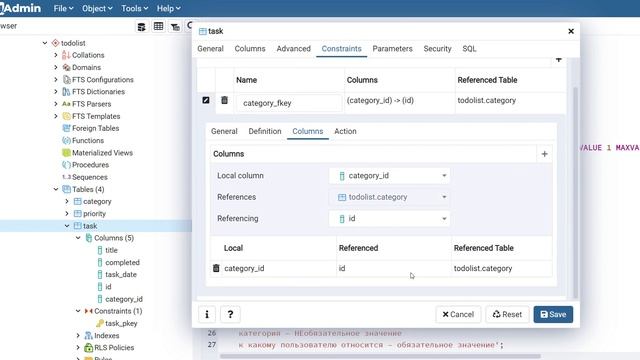Select the category_id column in tree
This screenshot has height=360, width=640.
point(124,299)
